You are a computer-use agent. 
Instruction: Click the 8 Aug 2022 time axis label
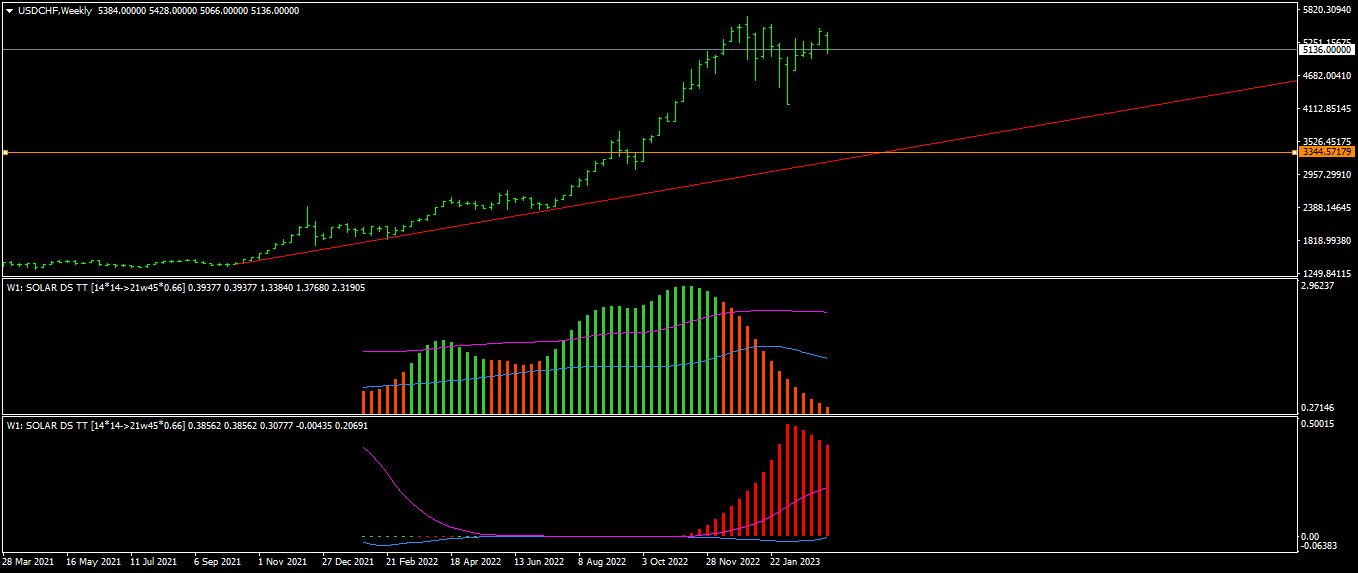point(601,562)
